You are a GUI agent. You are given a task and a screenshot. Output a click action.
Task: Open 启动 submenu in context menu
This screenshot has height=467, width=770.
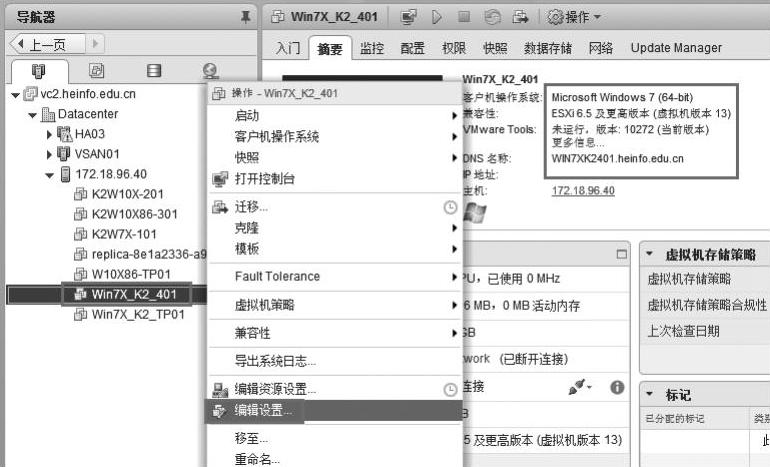[334, 115]
